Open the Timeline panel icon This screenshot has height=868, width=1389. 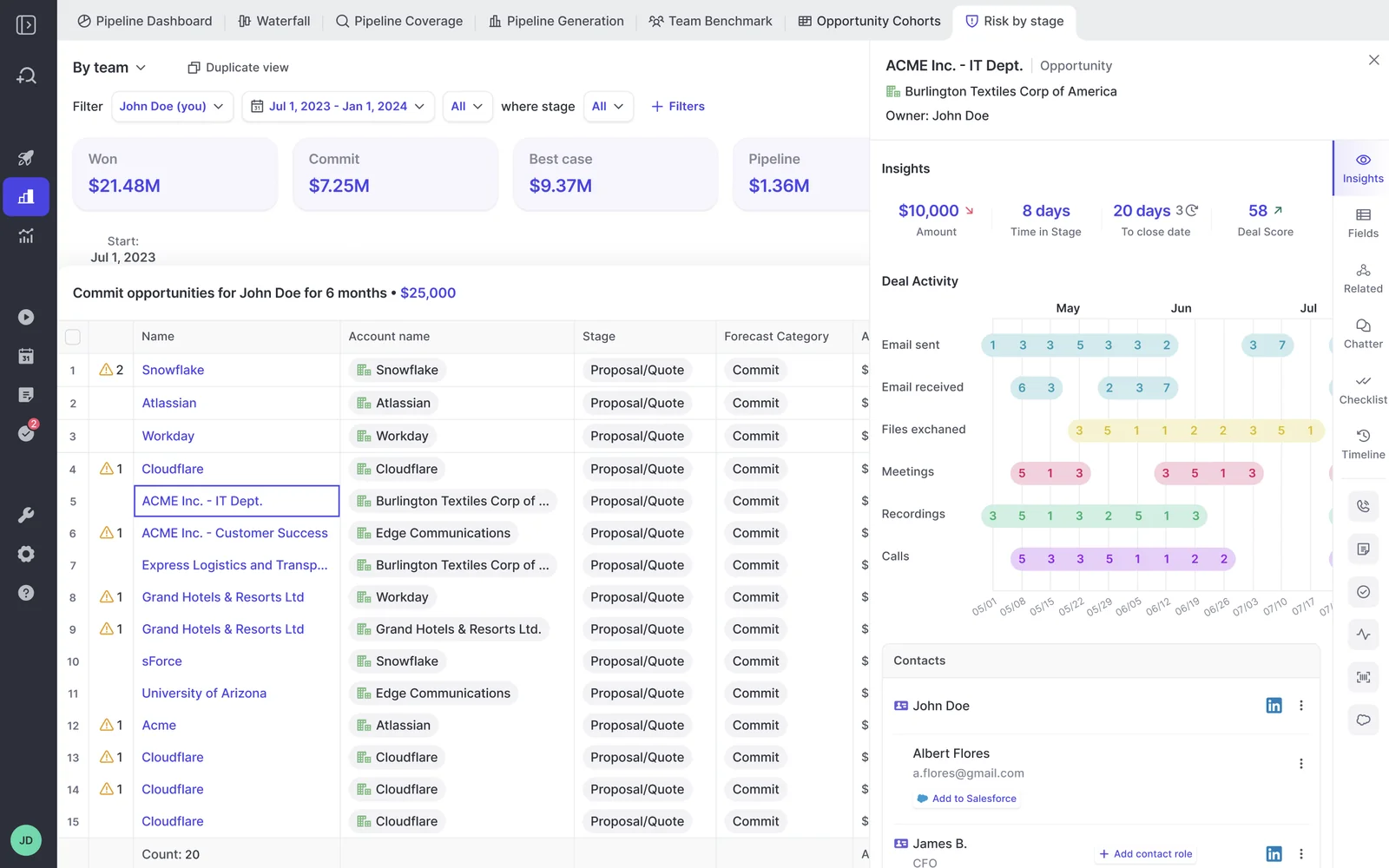pyautogui.click(x=1363, y=444)
